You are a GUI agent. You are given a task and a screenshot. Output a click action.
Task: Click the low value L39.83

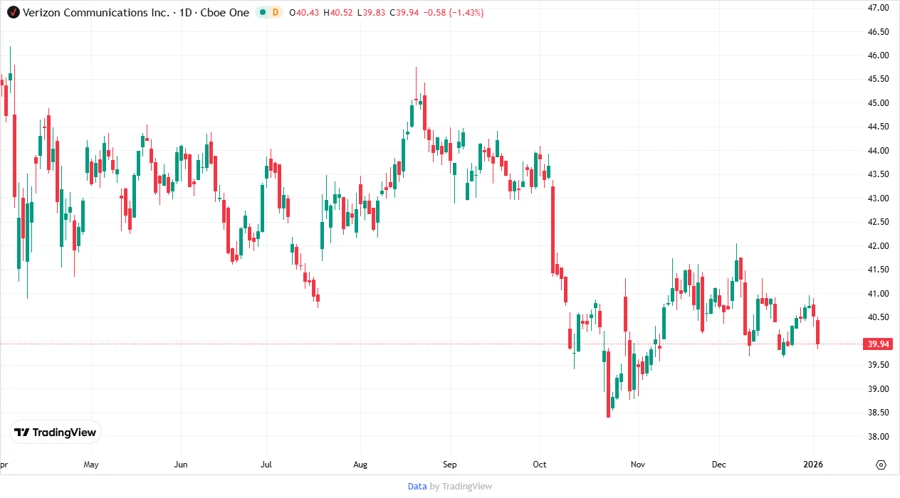371,12
